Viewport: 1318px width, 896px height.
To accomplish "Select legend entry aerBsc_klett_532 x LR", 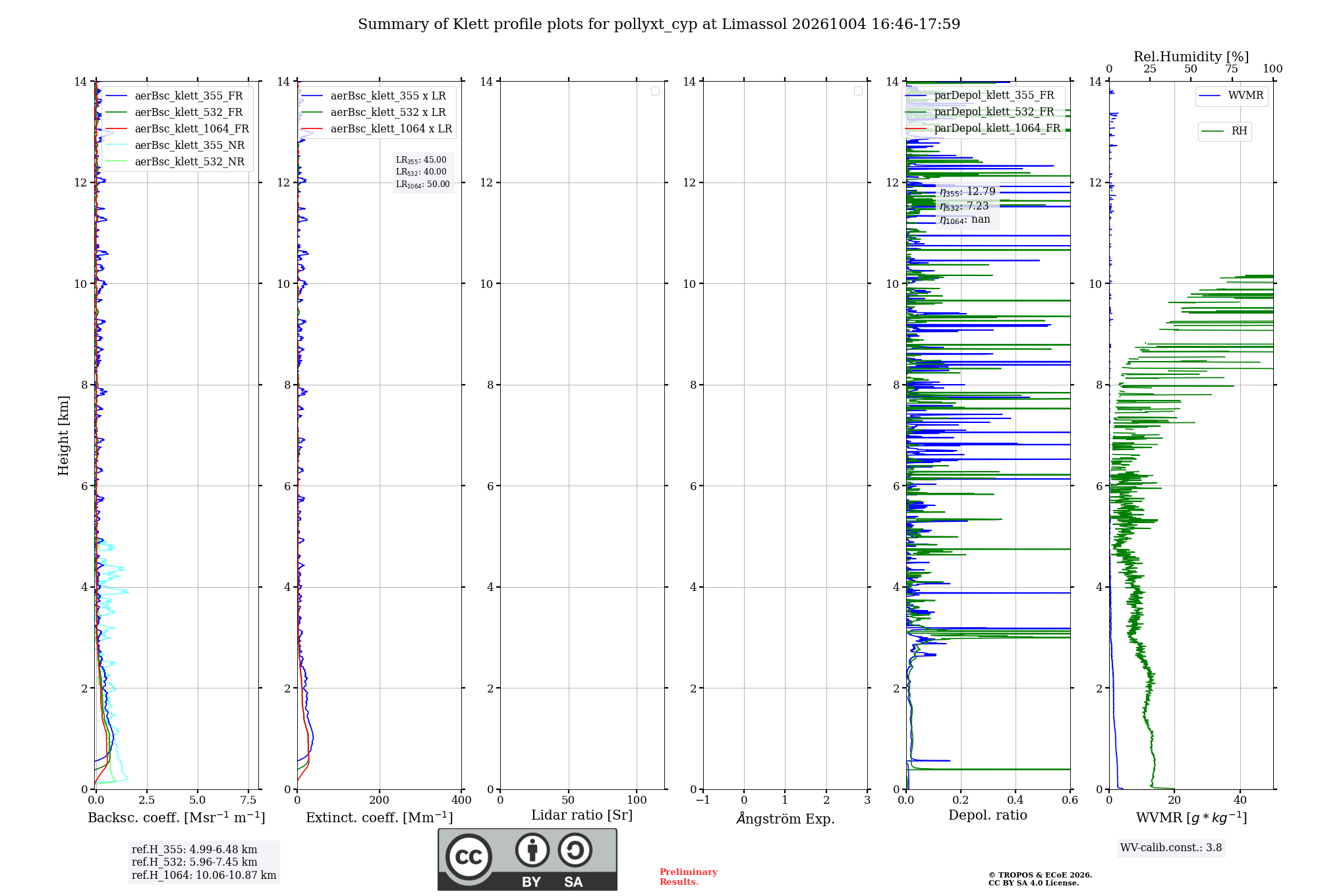I will click(x=374, y=113).
